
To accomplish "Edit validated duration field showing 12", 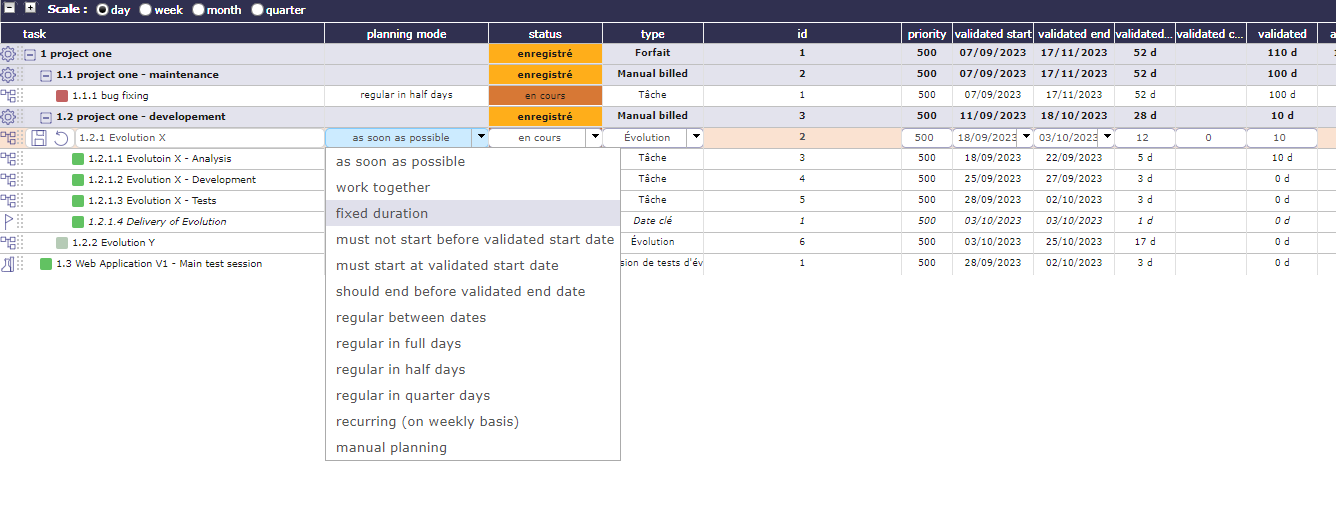I will [x=1143, y=138].
